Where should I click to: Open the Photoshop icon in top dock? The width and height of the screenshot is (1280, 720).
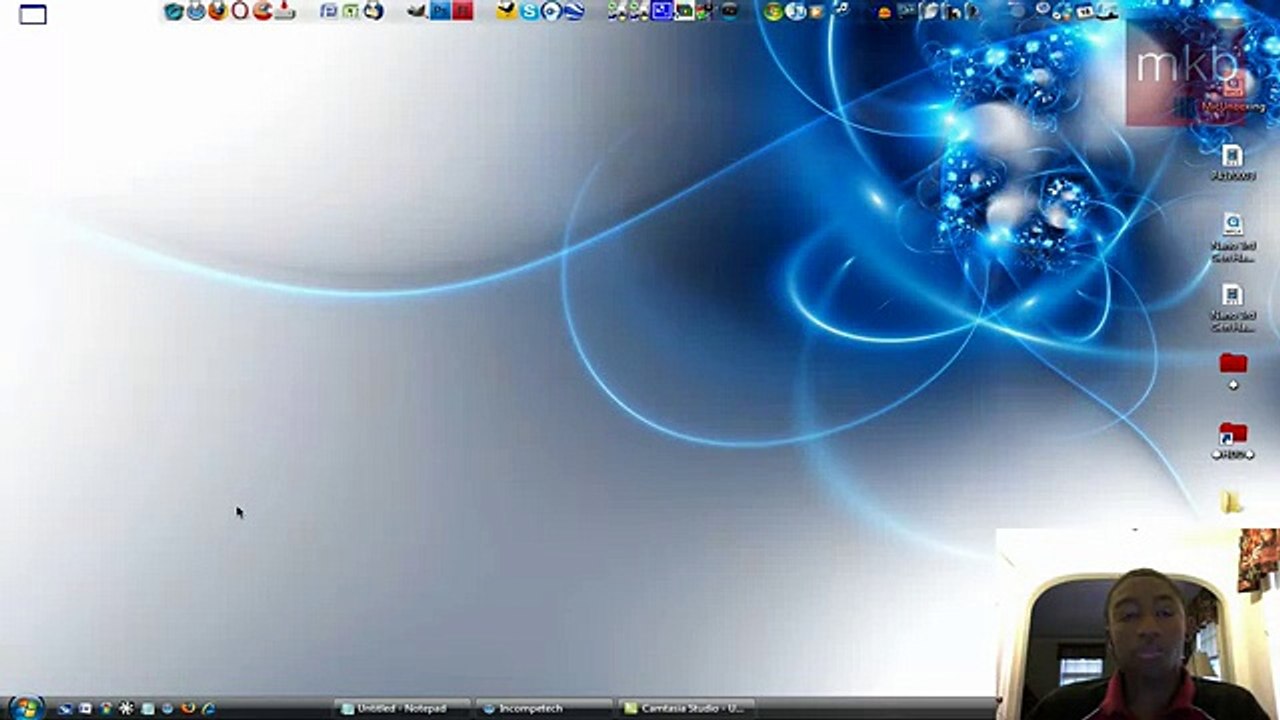441,11
